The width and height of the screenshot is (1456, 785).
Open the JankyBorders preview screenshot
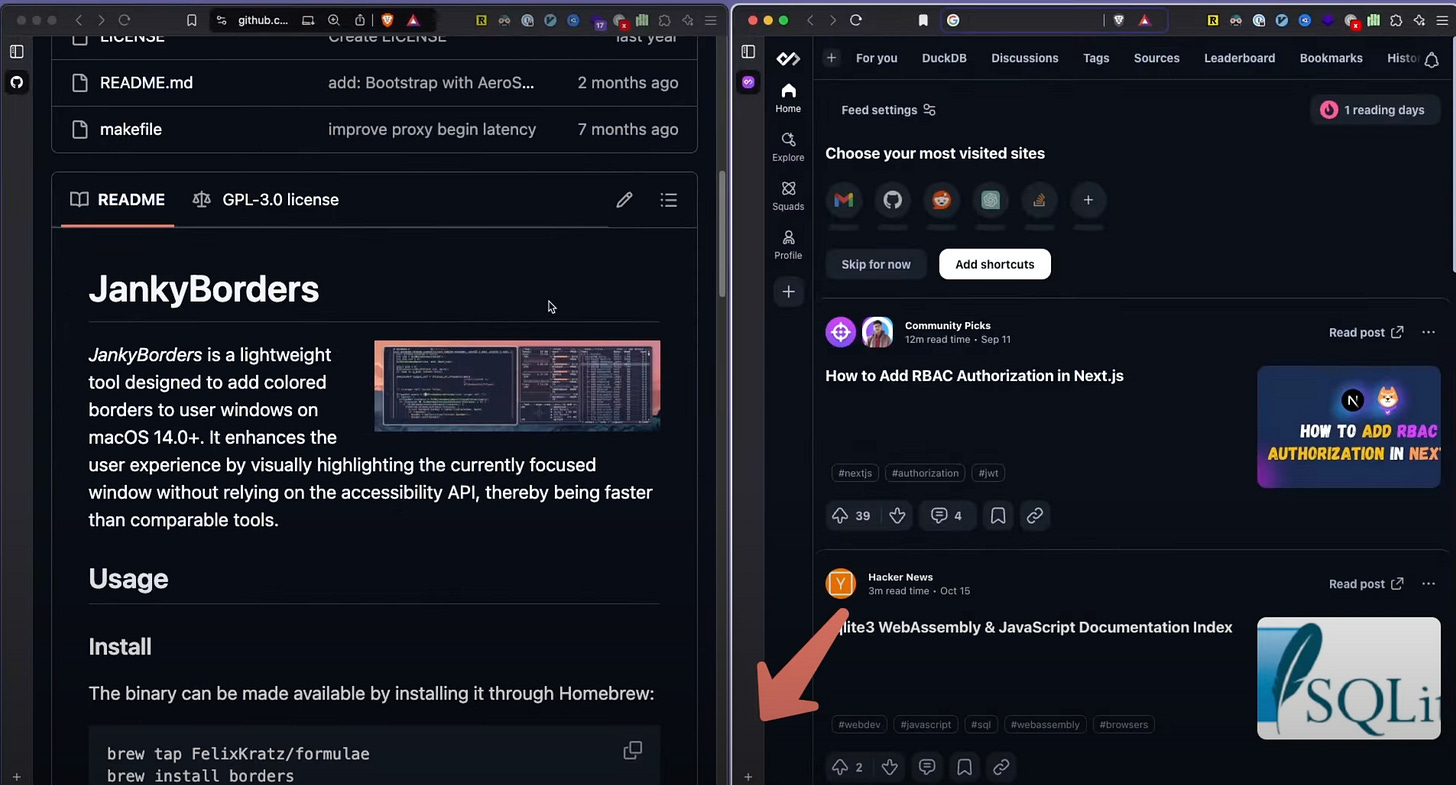coord(517,386)
